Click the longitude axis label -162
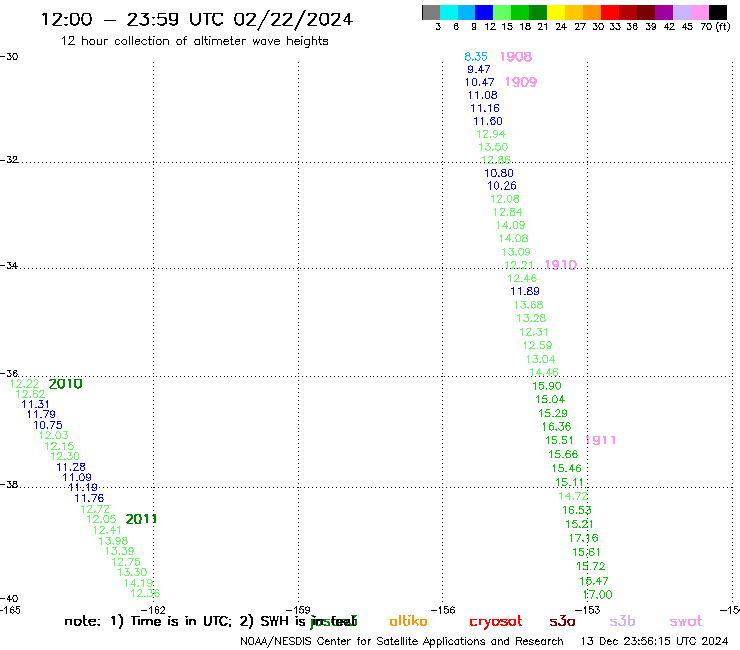Viewport: 740px width, 650px height. (153, 610)
